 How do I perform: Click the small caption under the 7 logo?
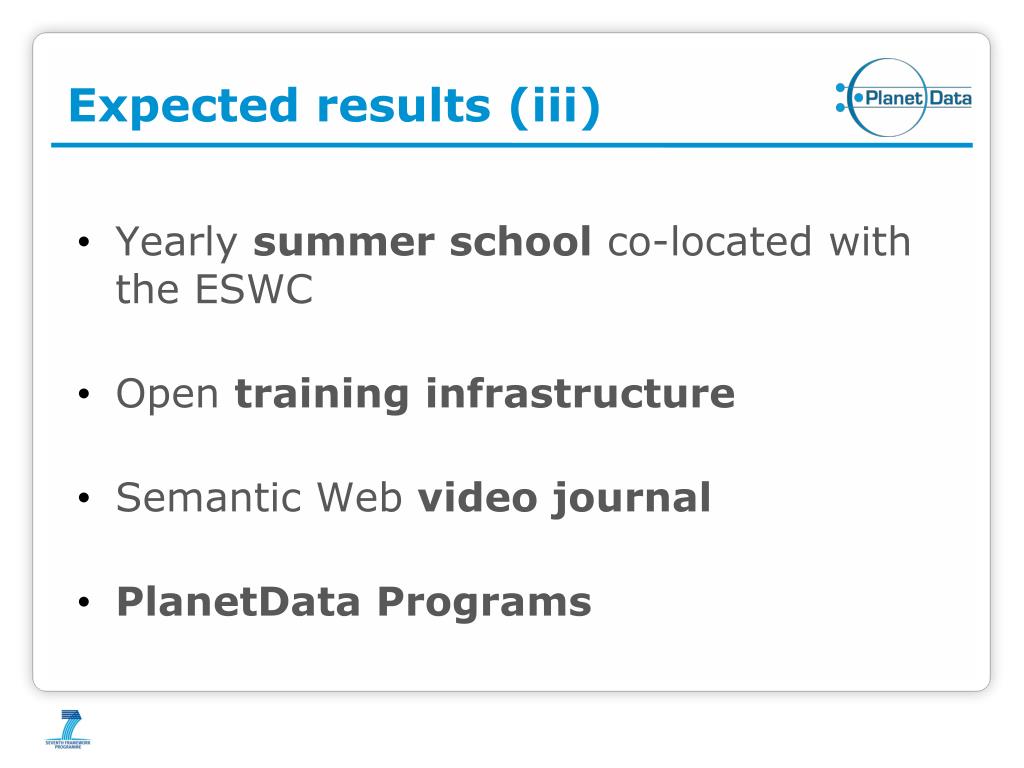(x=68, y=744)
